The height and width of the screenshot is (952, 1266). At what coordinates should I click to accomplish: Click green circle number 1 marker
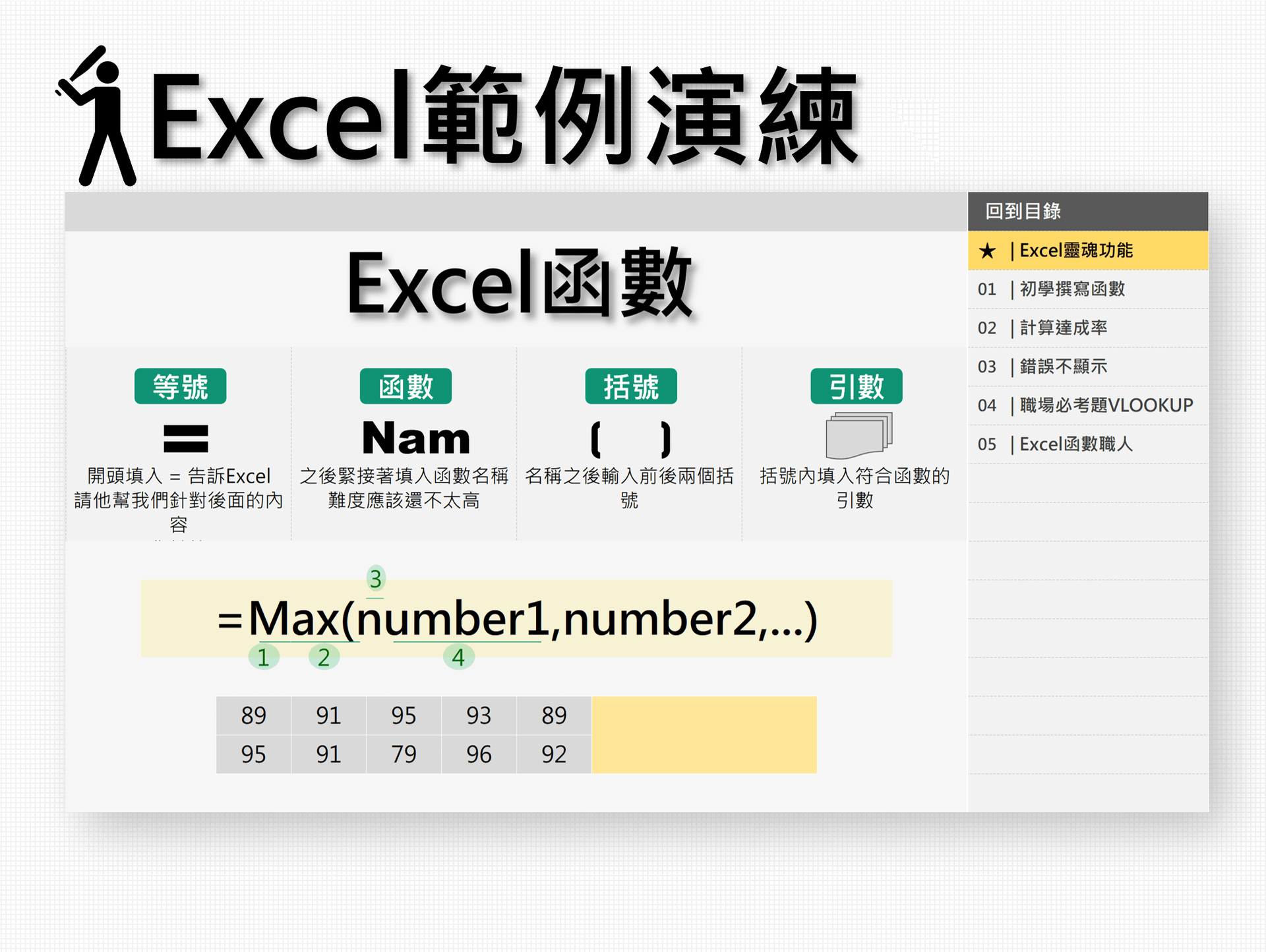263,657
